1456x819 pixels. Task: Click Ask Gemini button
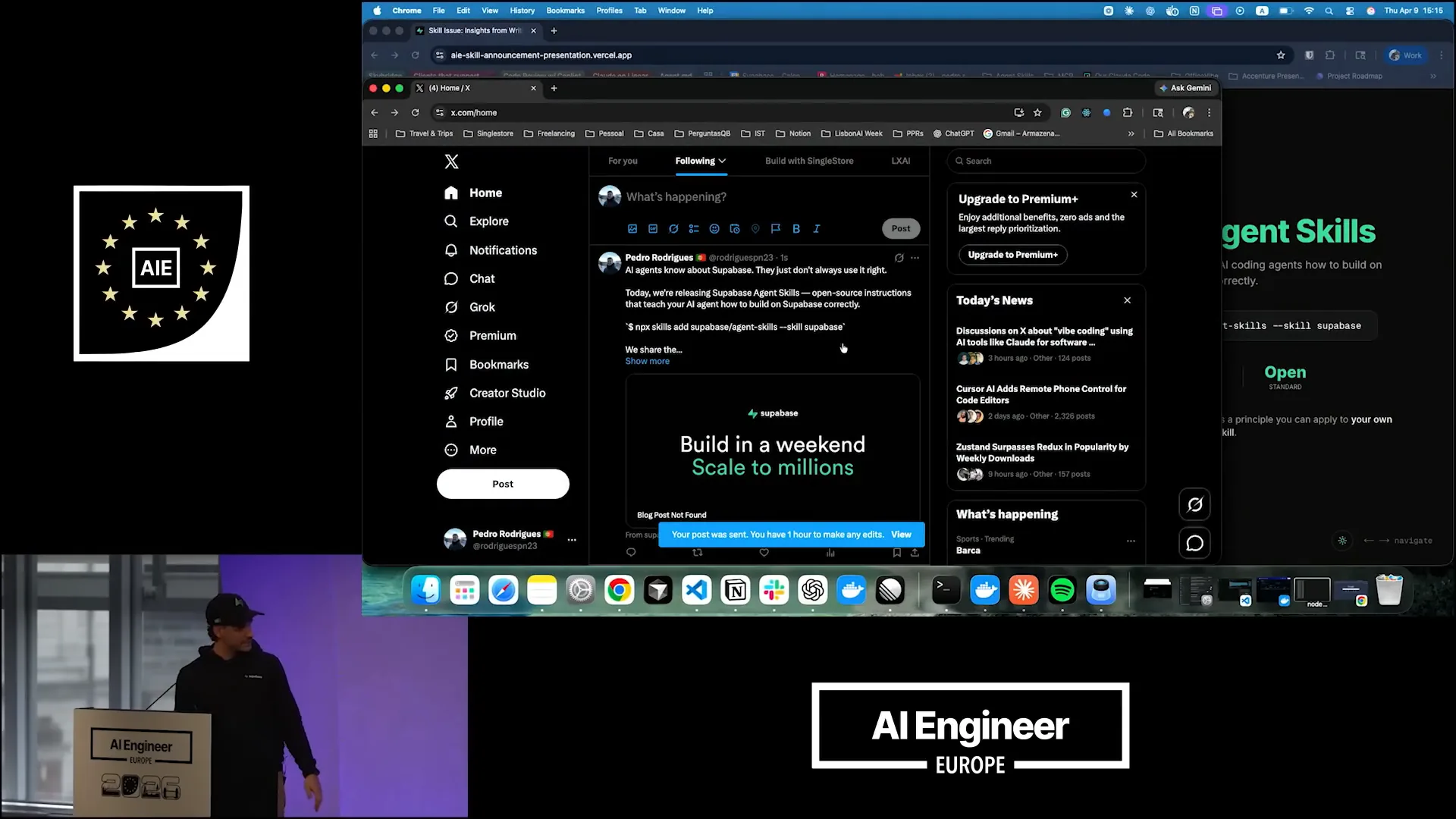[x=1185, y=88]
